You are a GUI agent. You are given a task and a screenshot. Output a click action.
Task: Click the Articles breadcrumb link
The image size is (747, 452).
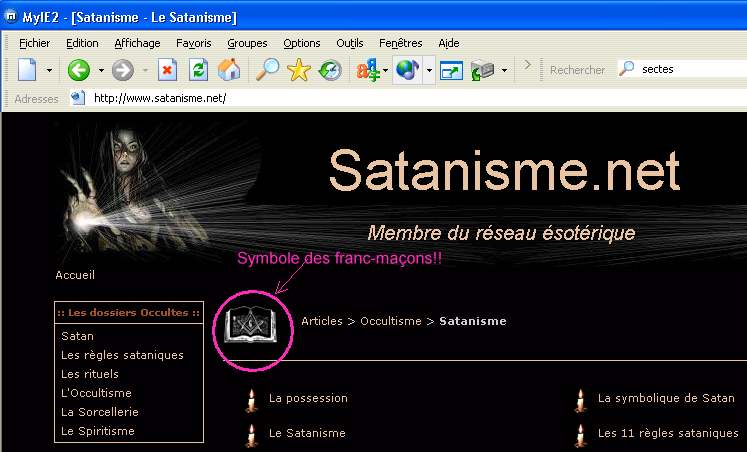pyautogui.click(x=322, y=321)
